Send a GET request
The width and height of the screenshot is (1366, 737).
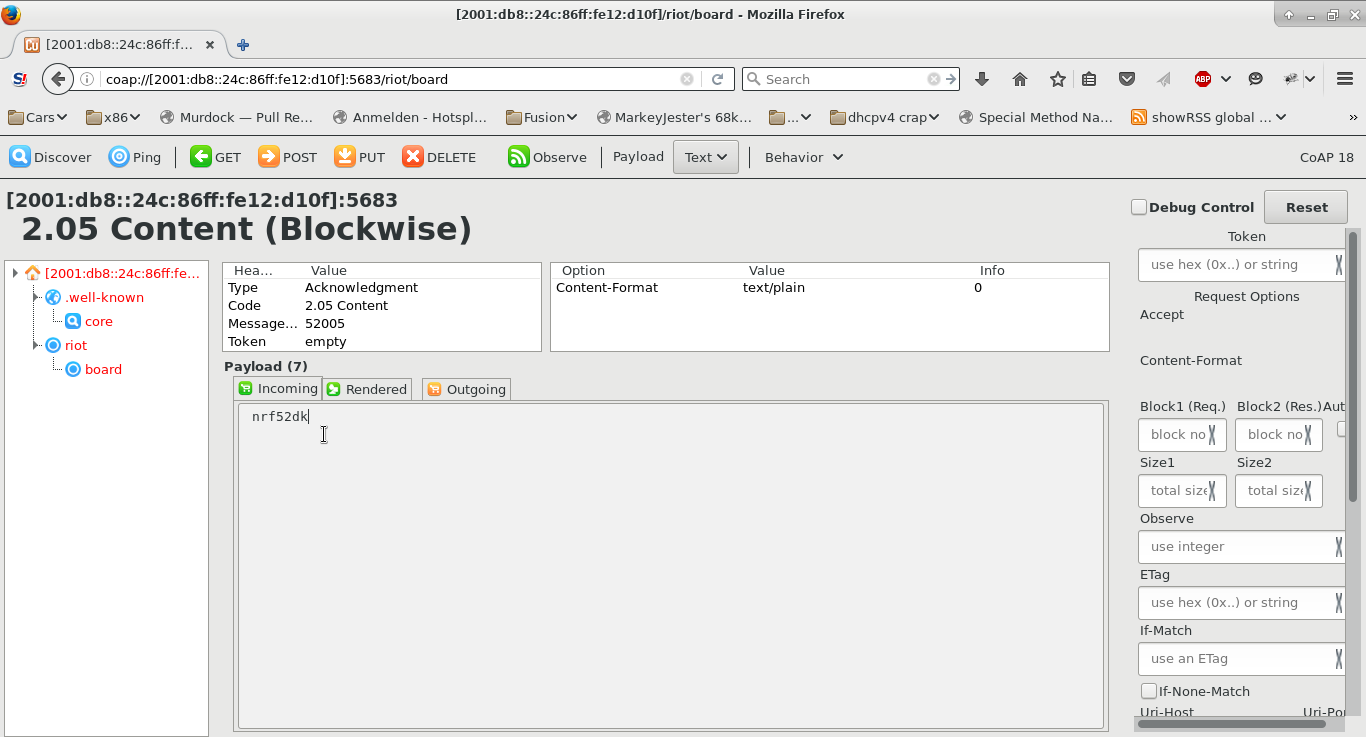[x=215, y=157]
